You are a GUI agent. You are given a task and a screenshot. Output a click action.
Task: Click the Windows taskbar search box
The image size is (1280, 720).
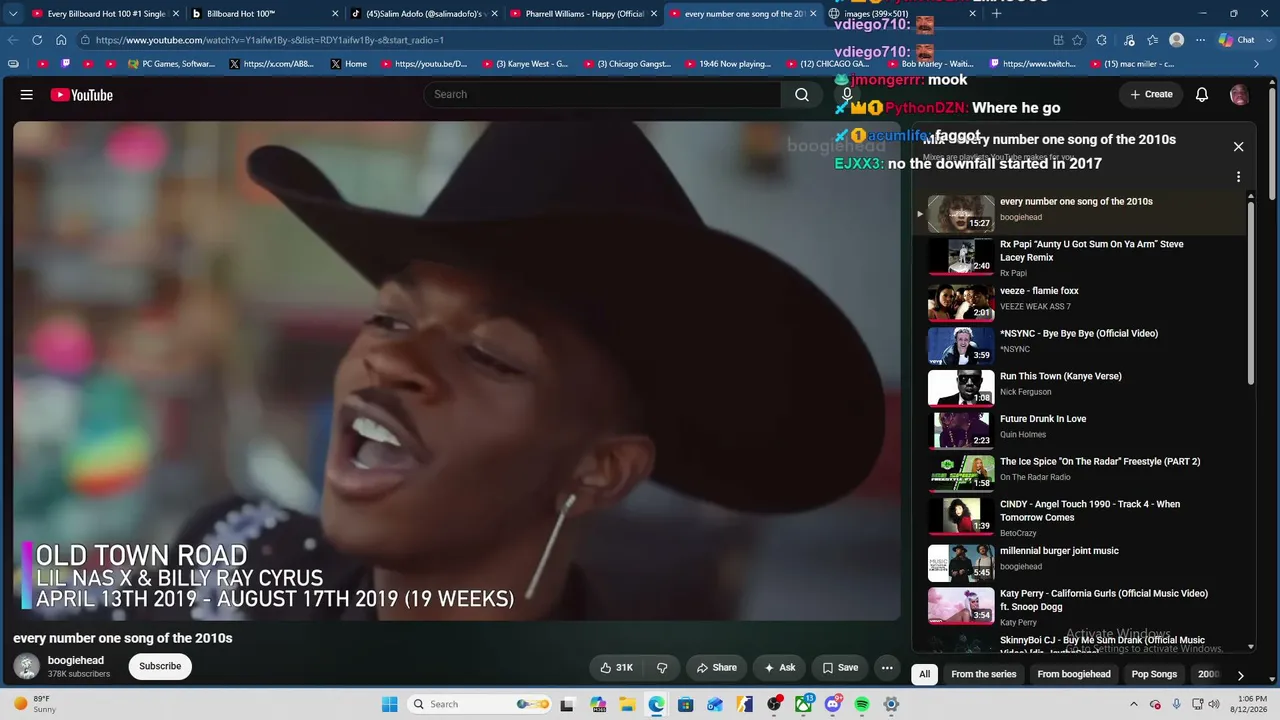(480, 704)
